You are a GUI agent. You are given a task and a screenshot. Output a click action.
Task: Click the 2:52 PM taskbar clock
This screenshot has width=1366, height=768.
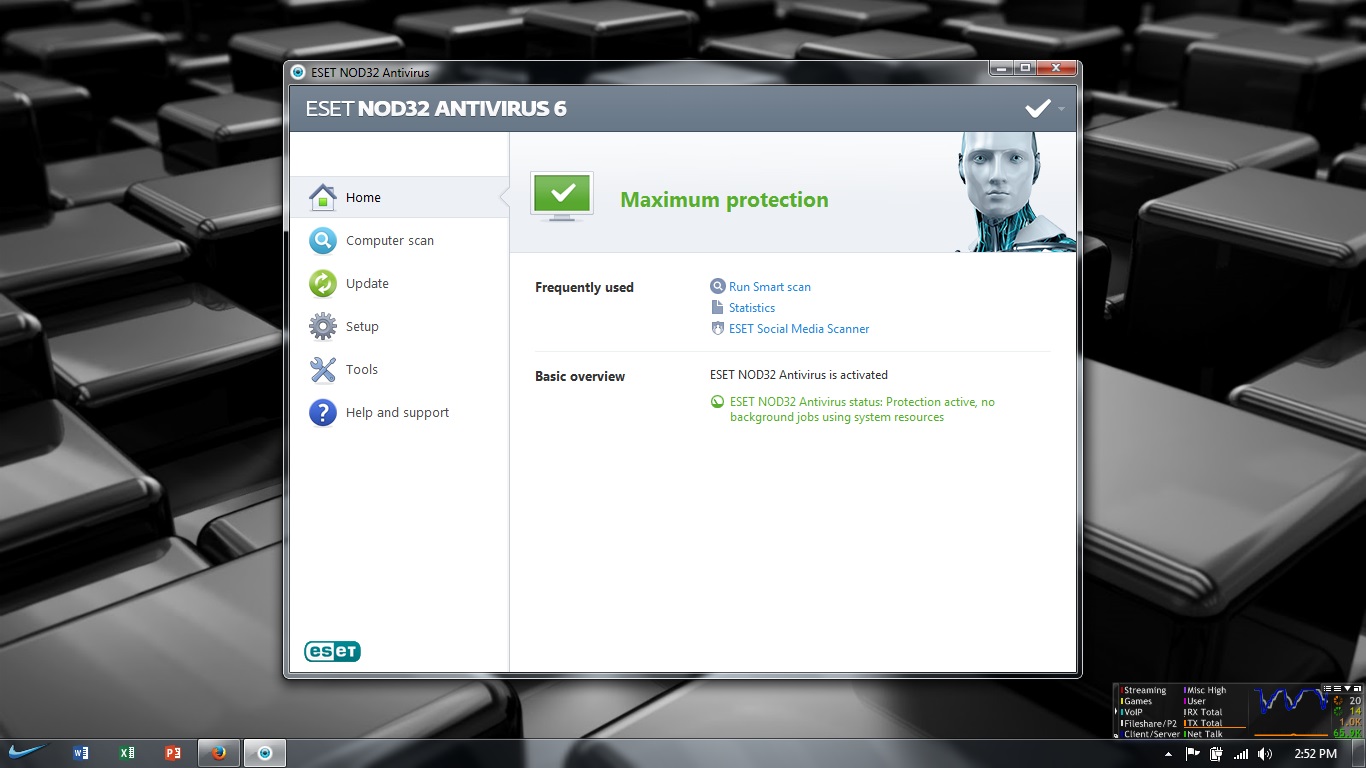coord(1316,754)
